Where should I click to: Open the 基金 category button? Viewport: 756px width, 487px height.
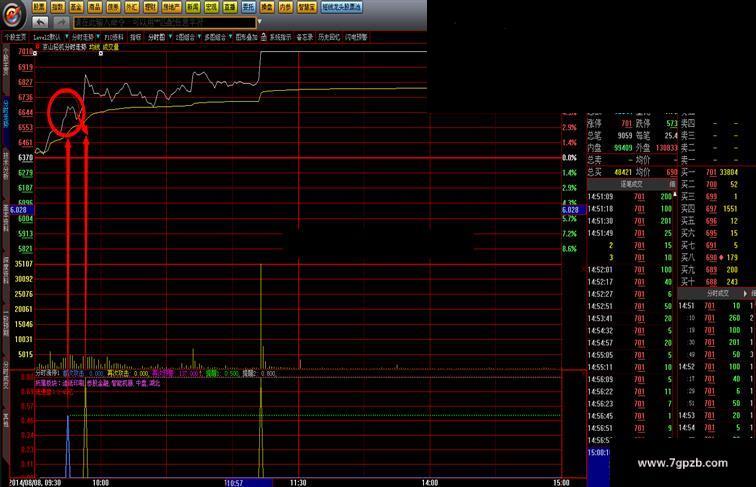click(76, 7)
